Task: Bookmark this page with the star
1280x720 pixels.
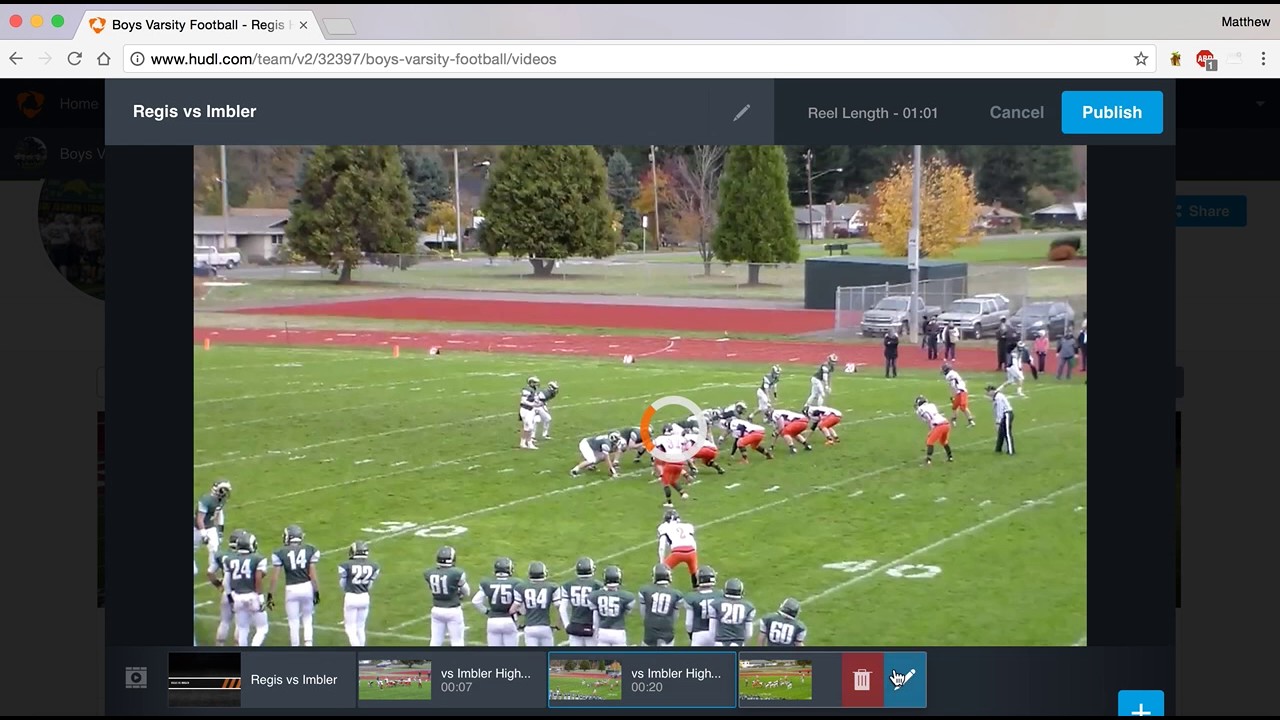Action: click(1141, 59)
